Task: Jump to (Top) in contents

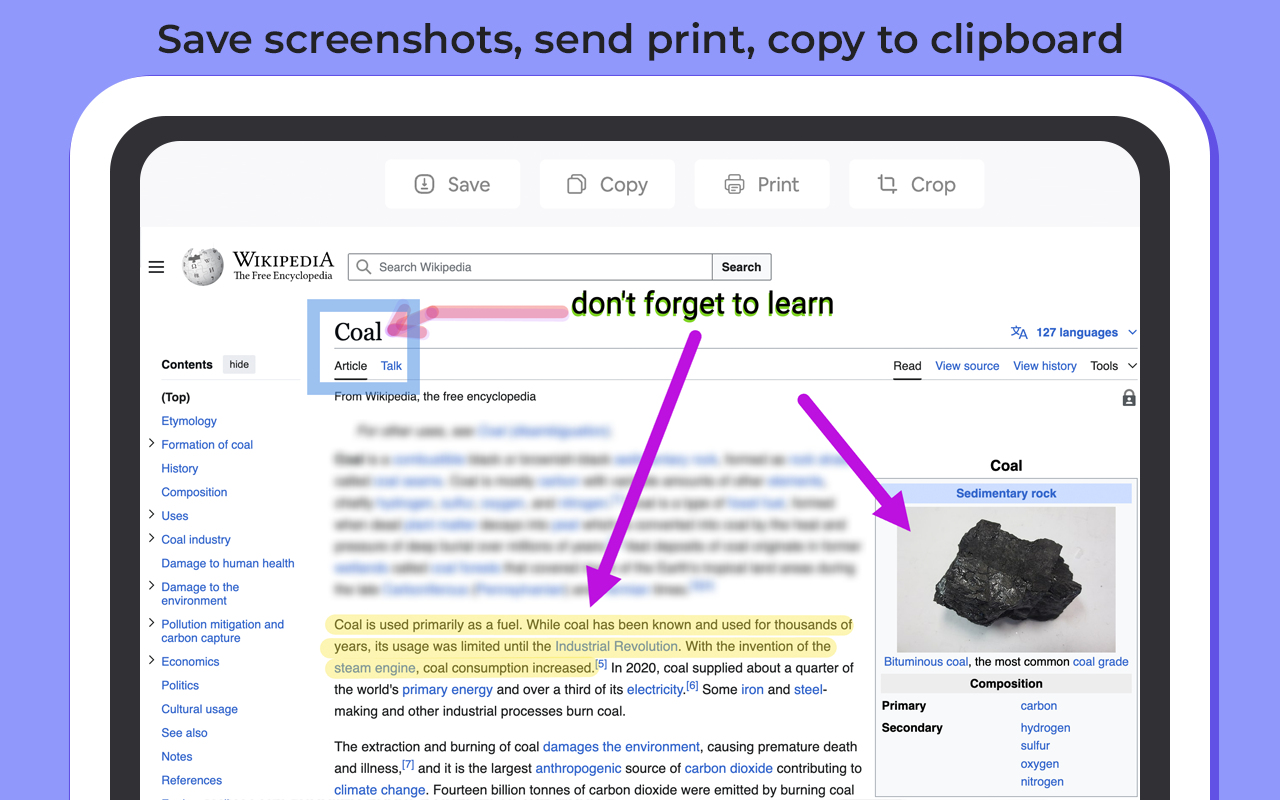Action: tap(176, 397)
